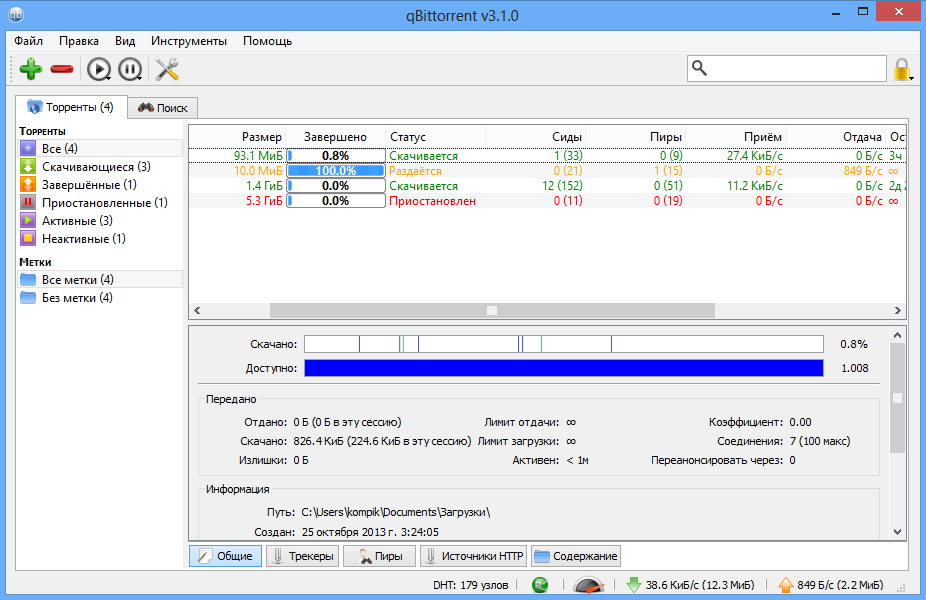Sort by the Статус column header

[435, 136]
